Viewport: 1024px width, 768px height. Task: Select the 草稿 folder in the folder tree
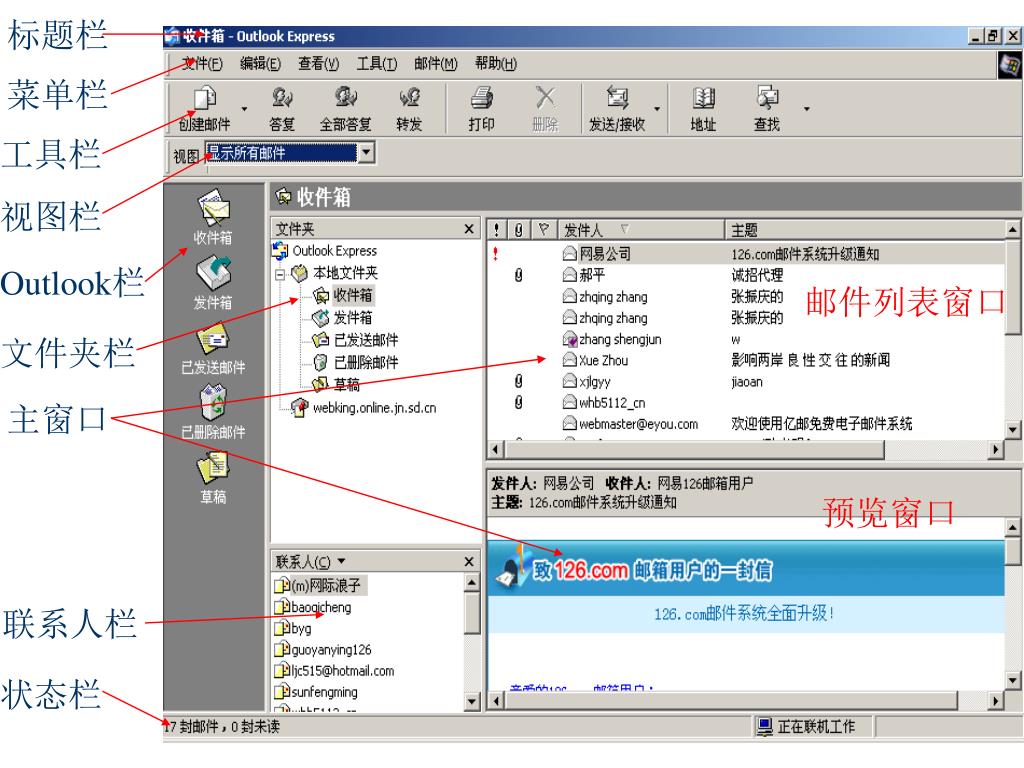[336, 385]
